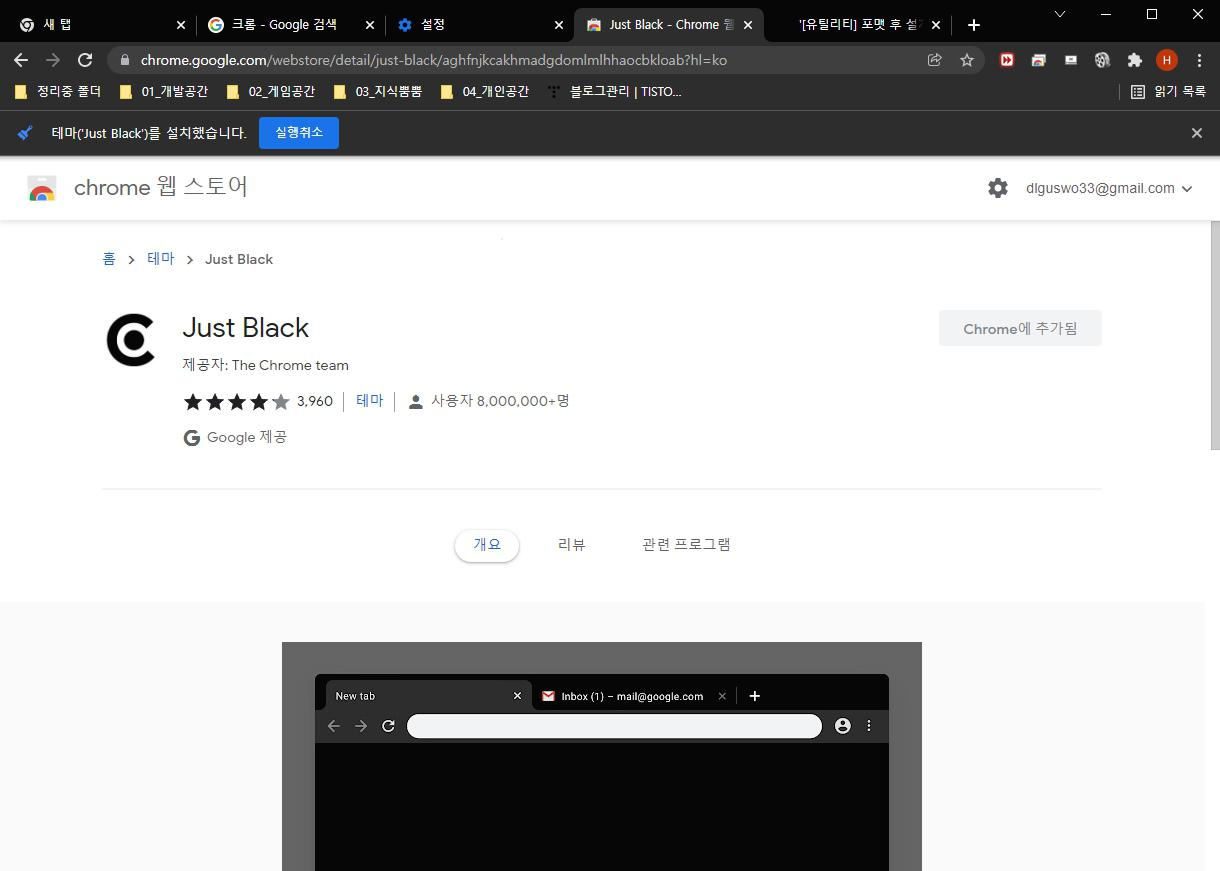Screen dimensions: 1220x871
Task: Select the 개요 tab
Action: point(487,545)
